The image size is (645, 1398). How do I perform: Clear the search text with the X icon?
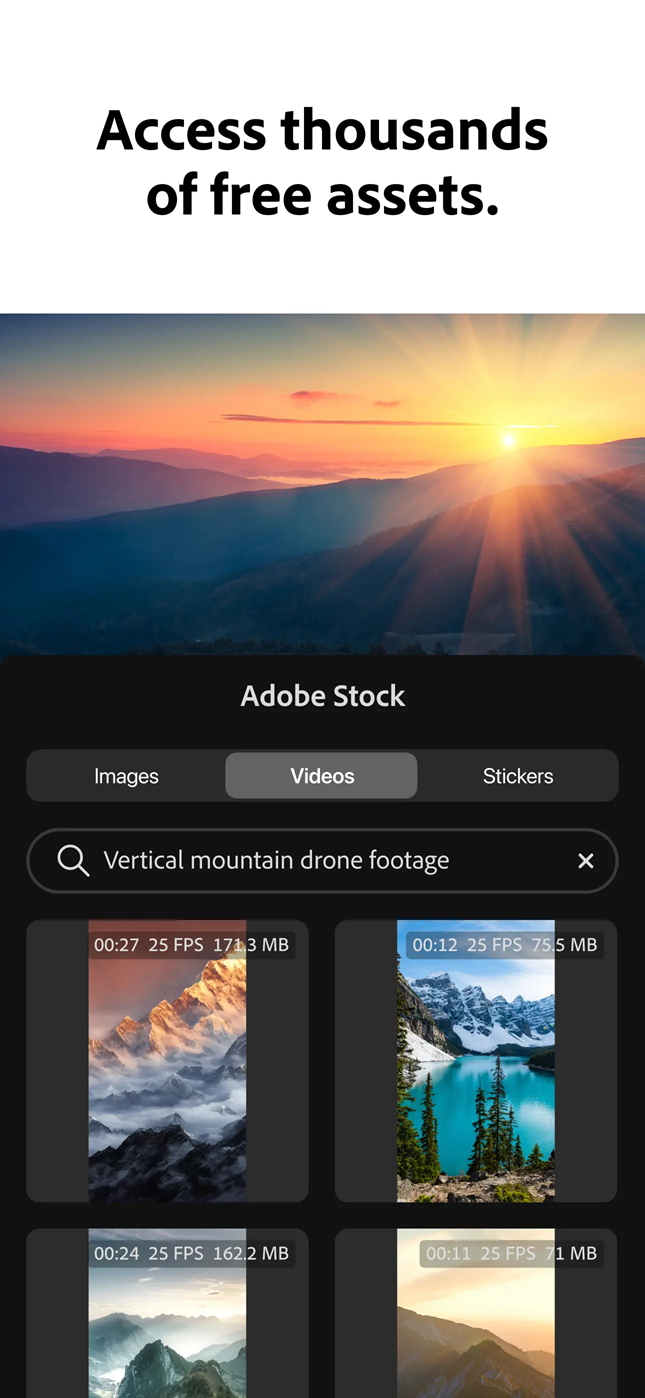586,861
